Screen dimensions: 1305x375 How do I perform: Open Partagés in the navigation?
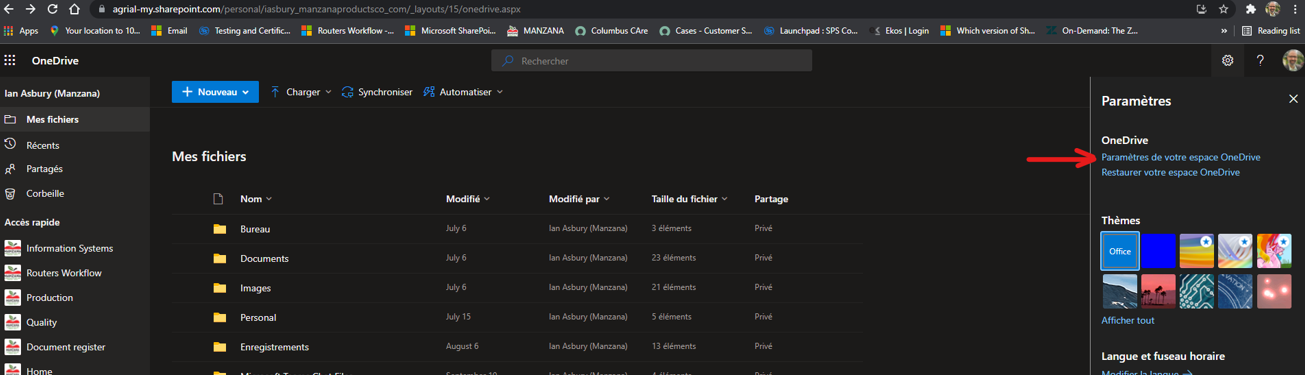(44, 169)
